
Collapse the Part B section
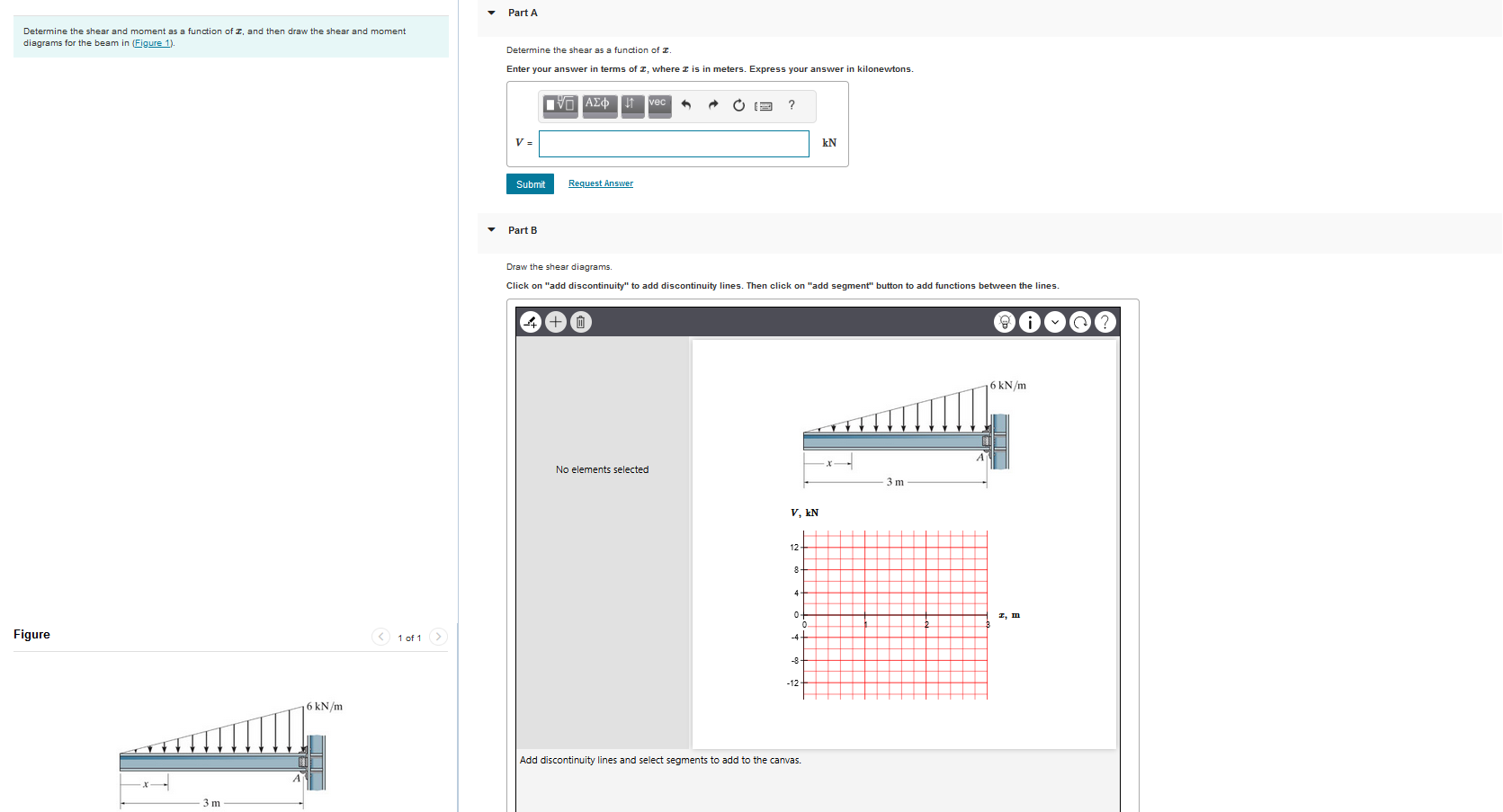tap(491, 230)
